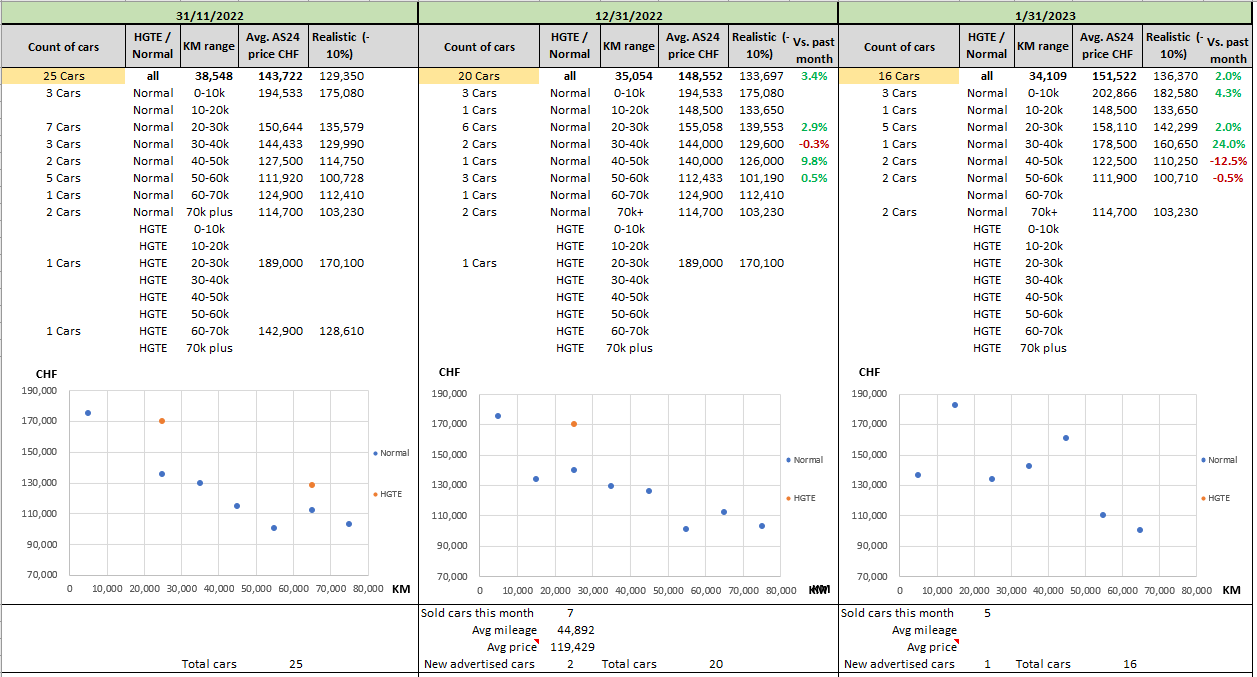Click the CHF axis title of the 31/11/2022 chart
This screenshot has width=1257, height=677.
pos(47,374)
